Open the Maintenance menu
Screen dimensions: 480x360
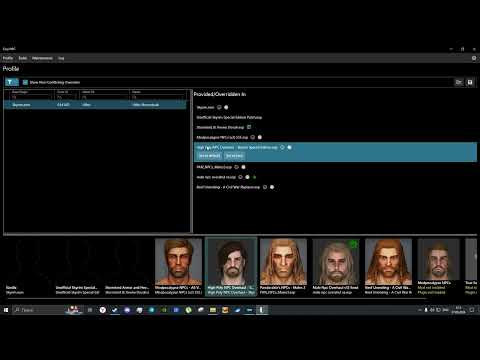tap(42, 58)
